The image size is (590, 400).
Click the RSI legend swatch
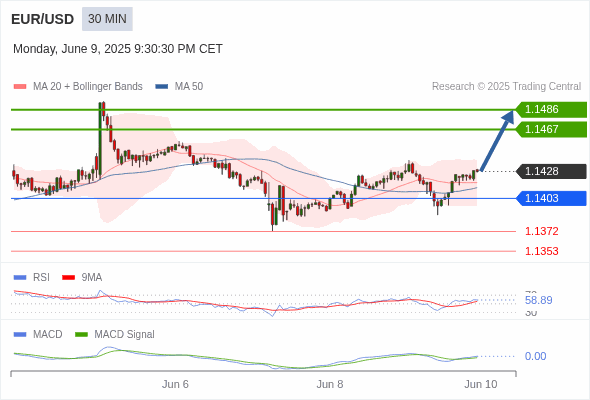20,278
